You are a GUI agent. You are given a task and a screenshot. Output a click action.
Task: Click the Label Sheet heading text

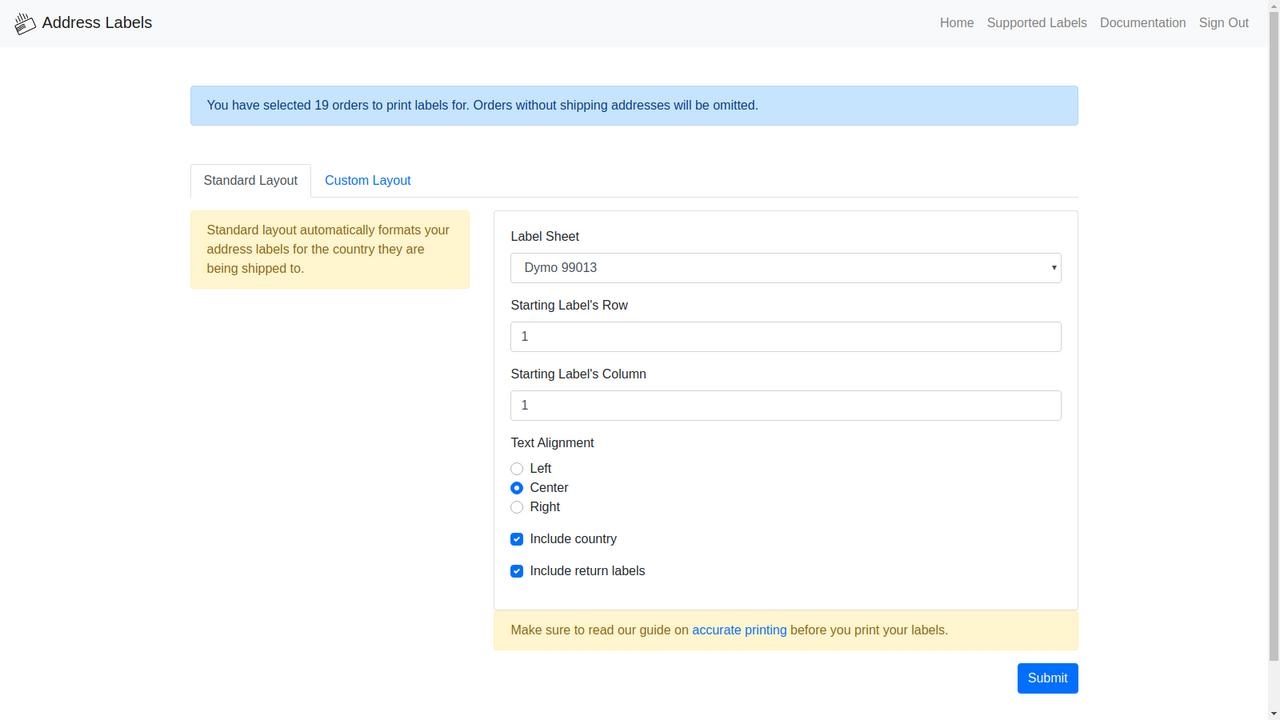[x=545, y=237]
